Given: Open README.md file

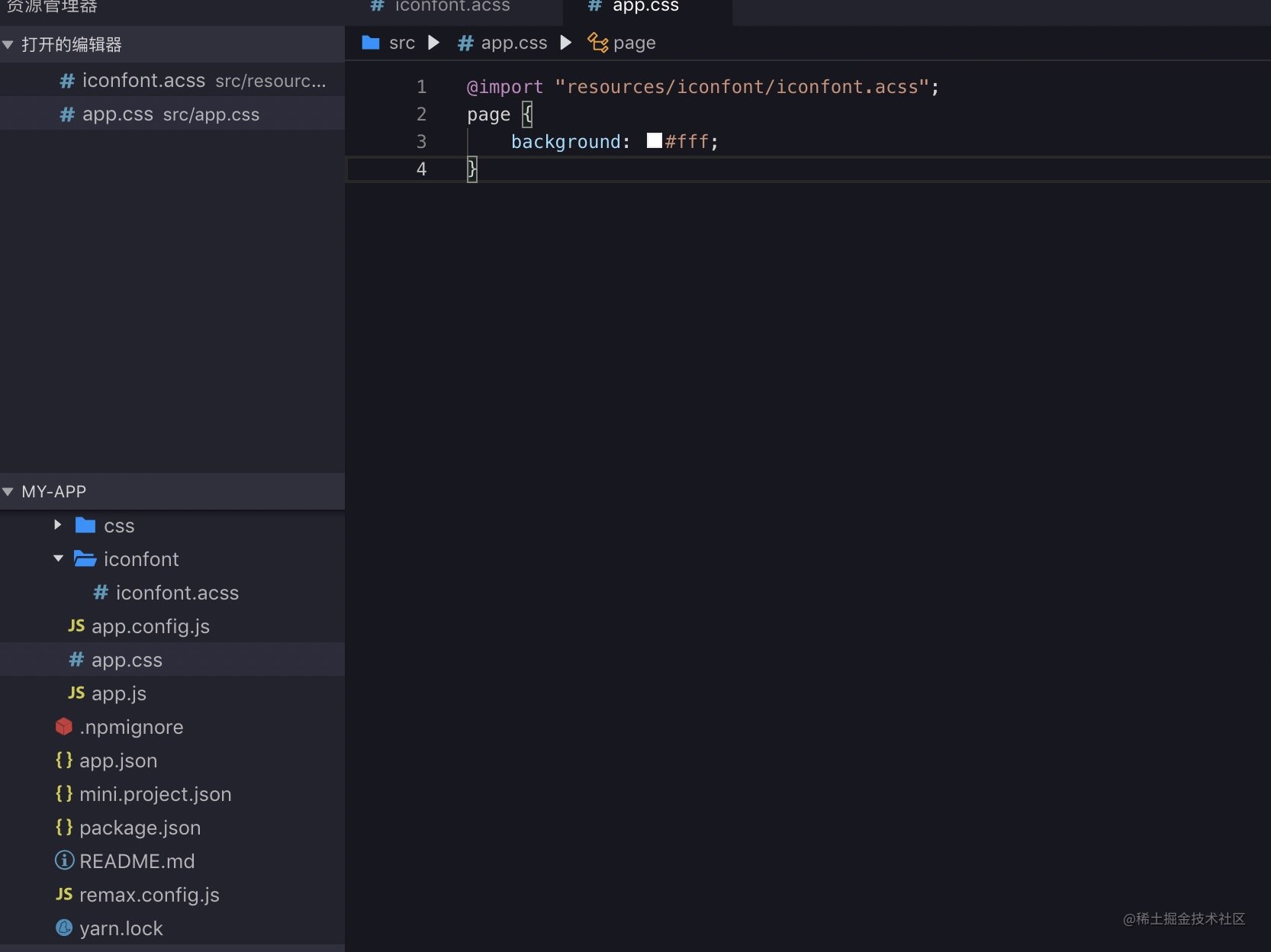Looking at the screenshot, I should point(172,861).
